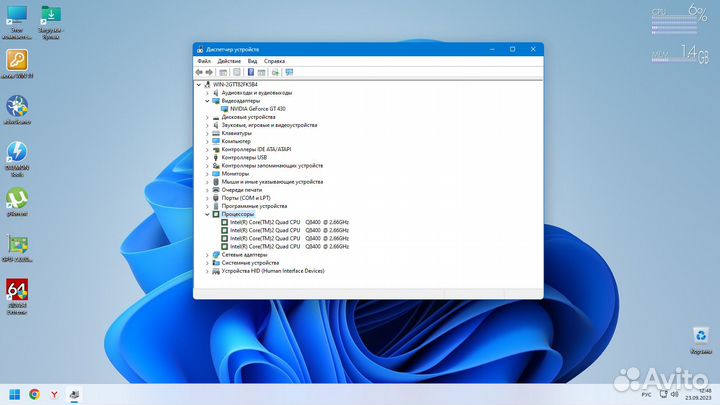Open the Вид menu
This screenshot has height=405, width=720.
click(252, 61)
